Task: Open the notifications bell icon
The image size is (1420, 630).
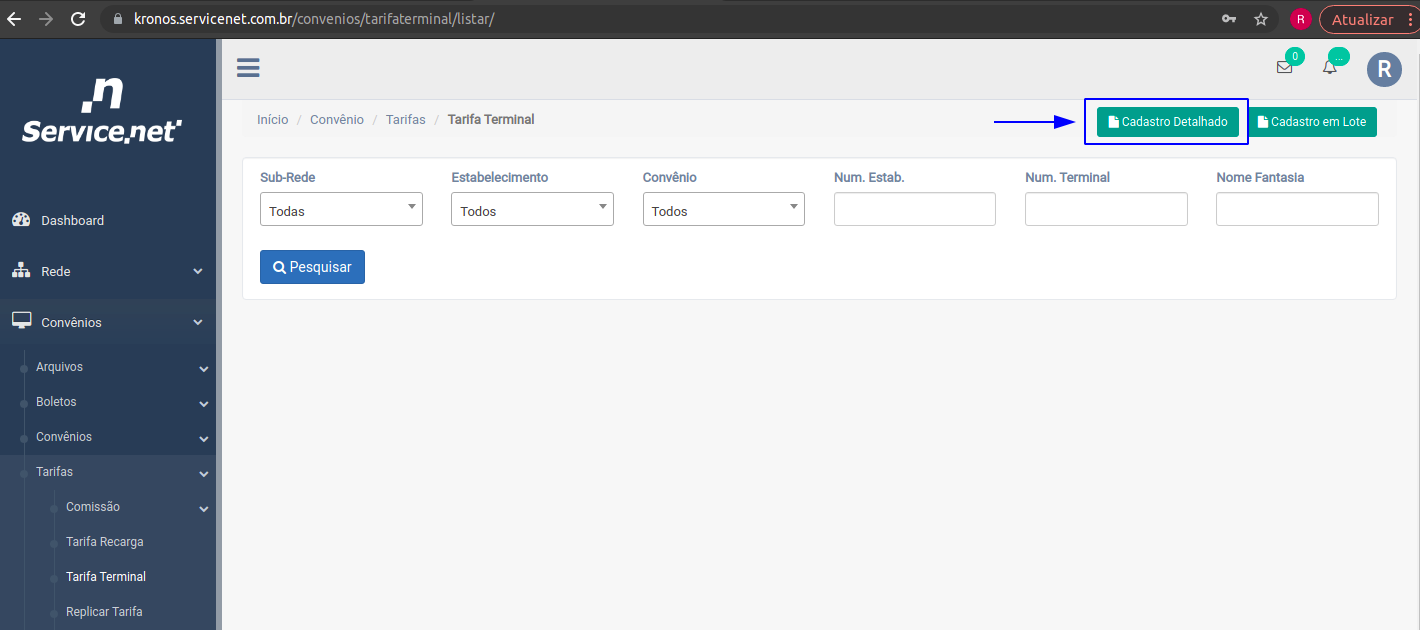Action: (x=1329, y=68)
